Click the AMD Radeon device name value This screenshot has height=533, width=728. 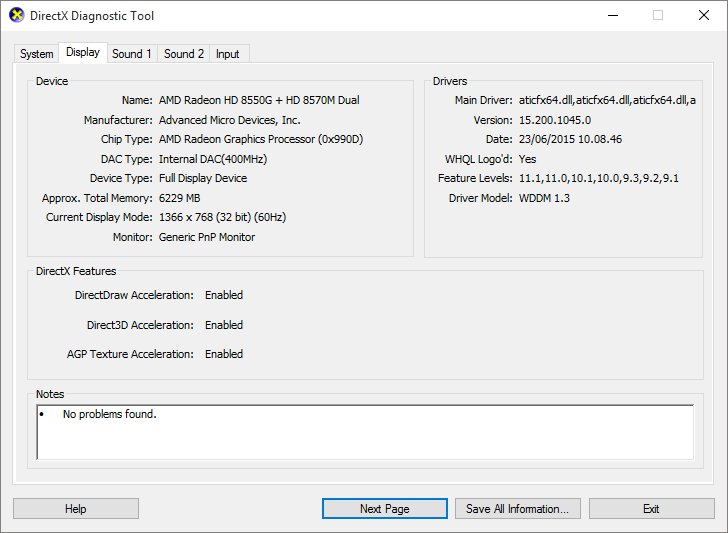point(259,101)
